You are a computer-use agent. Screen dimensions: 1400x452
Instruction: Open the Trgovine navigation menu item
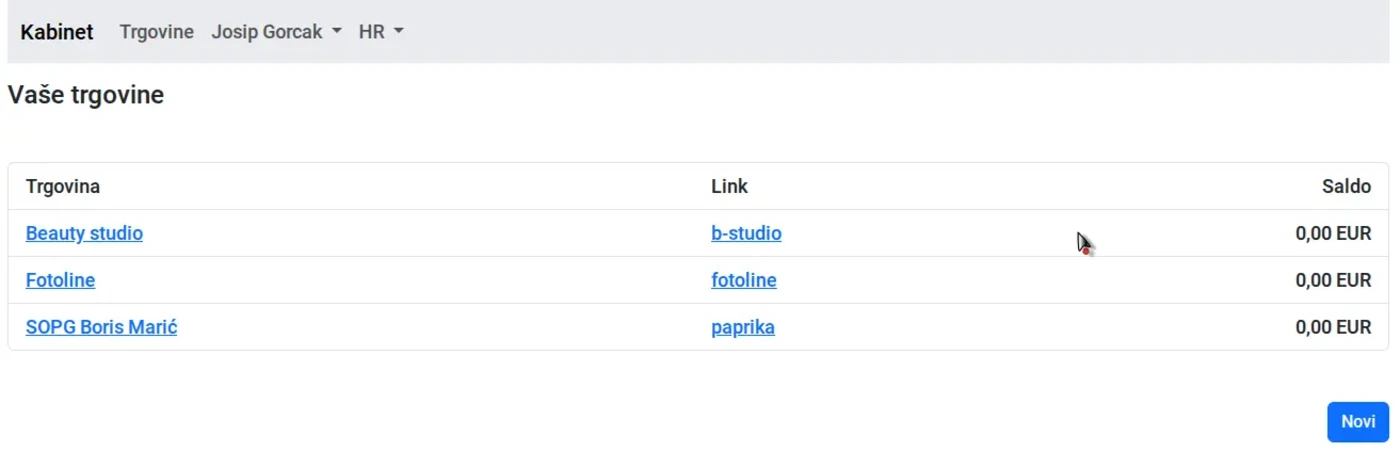tap(156, 32)
